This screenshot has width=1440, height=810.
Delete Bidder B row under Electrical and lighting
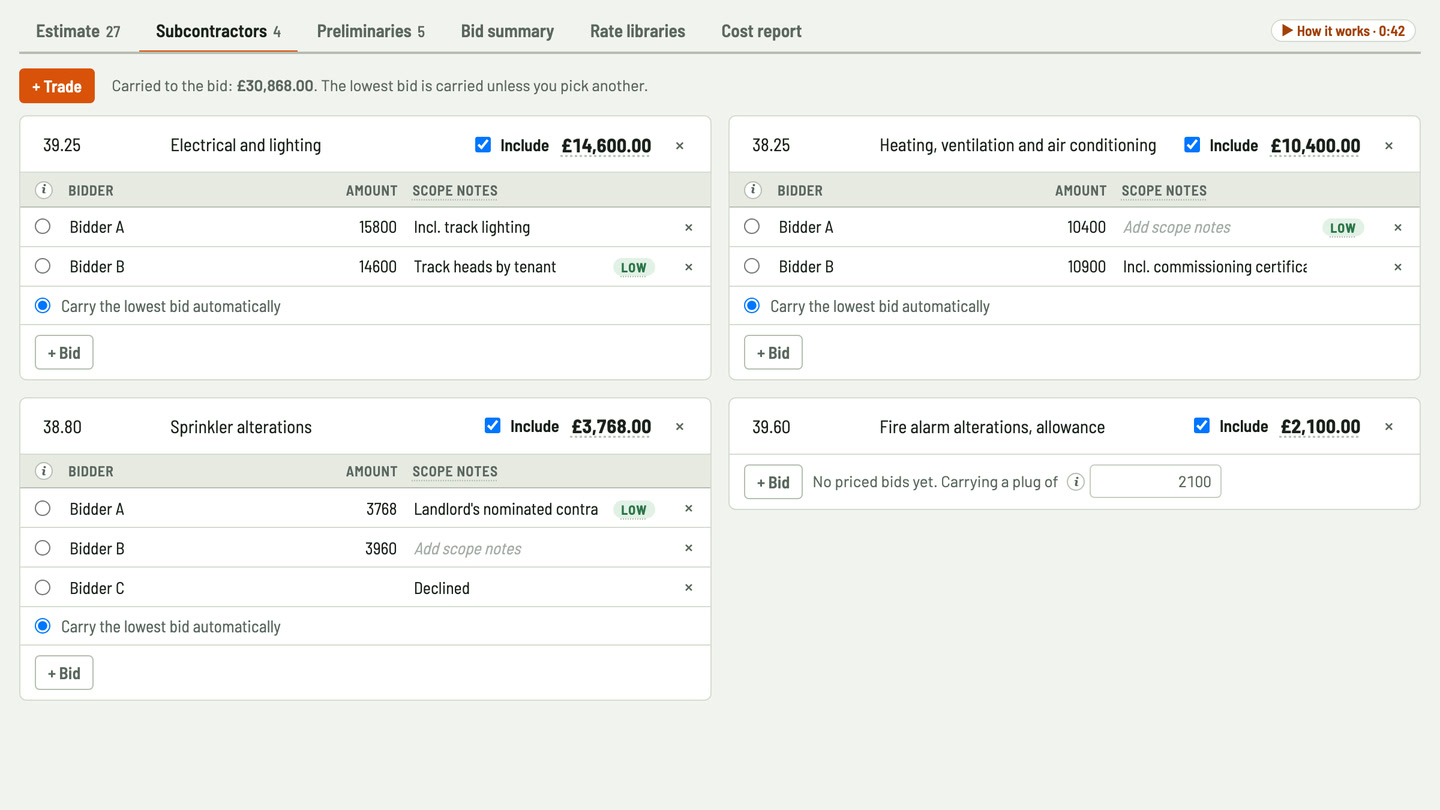(x=688, y=267)
